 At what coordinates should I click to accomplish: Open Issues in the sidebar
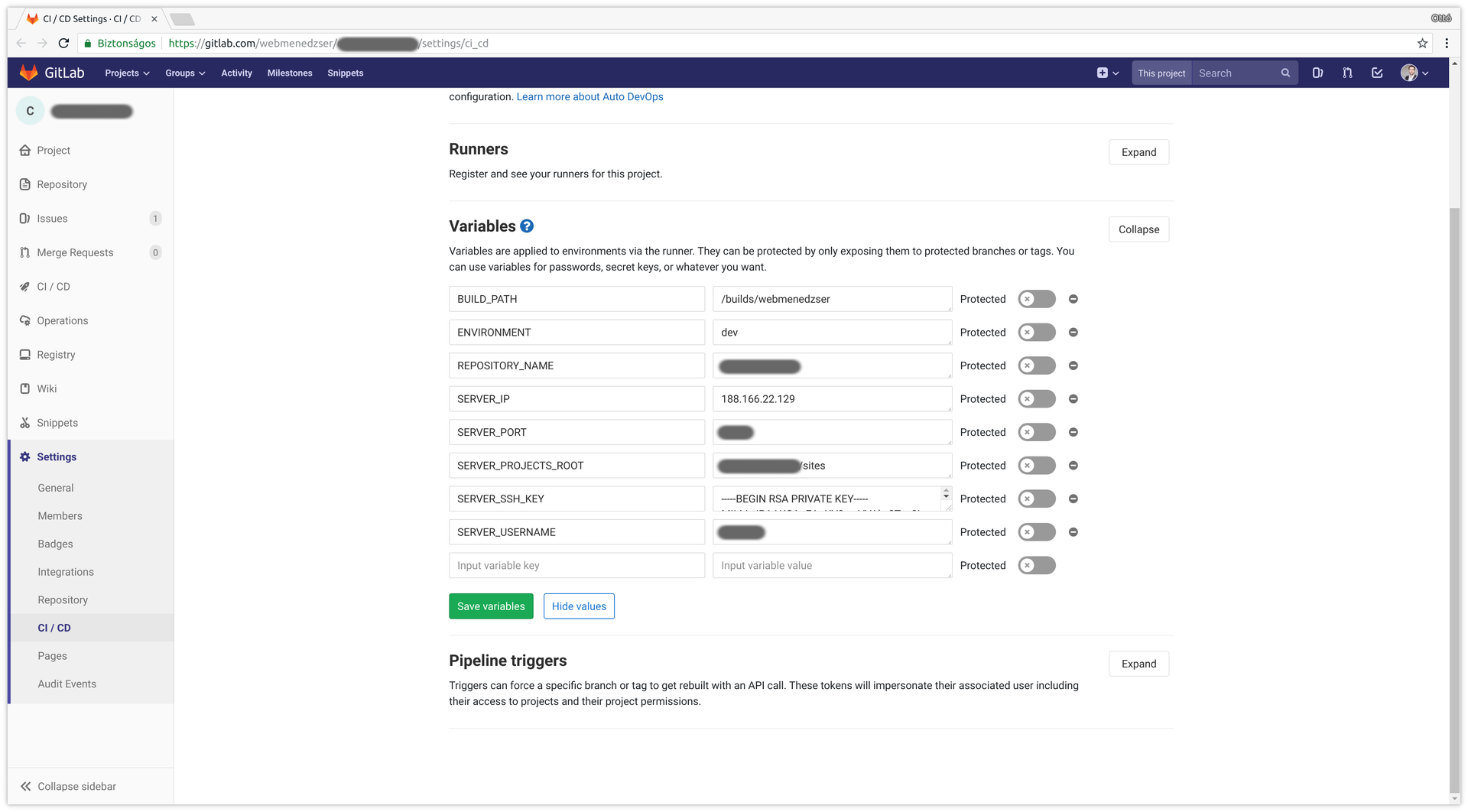click(91, 219)
